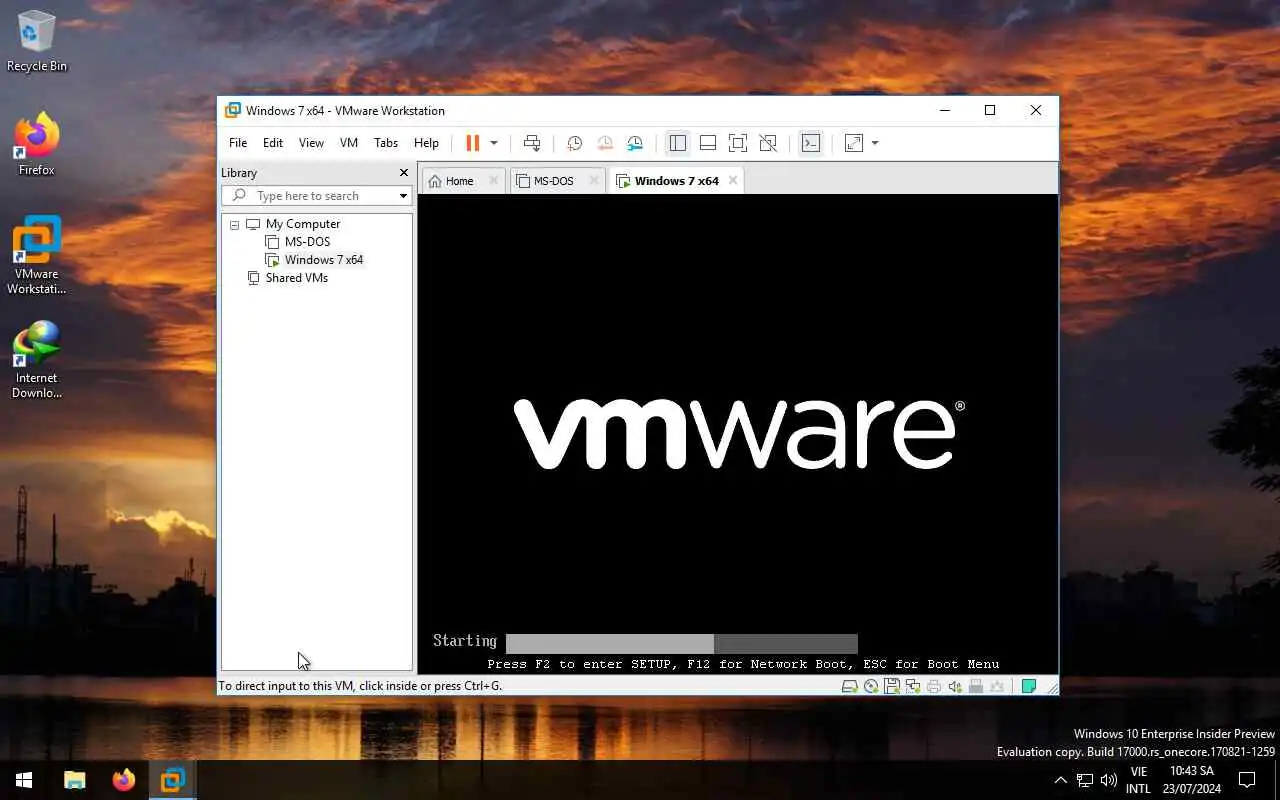The height and width of the screenshot is (800, 1280).
Task: Select the VMware Workstation desktop shortcut
Action: coord(37,256)
